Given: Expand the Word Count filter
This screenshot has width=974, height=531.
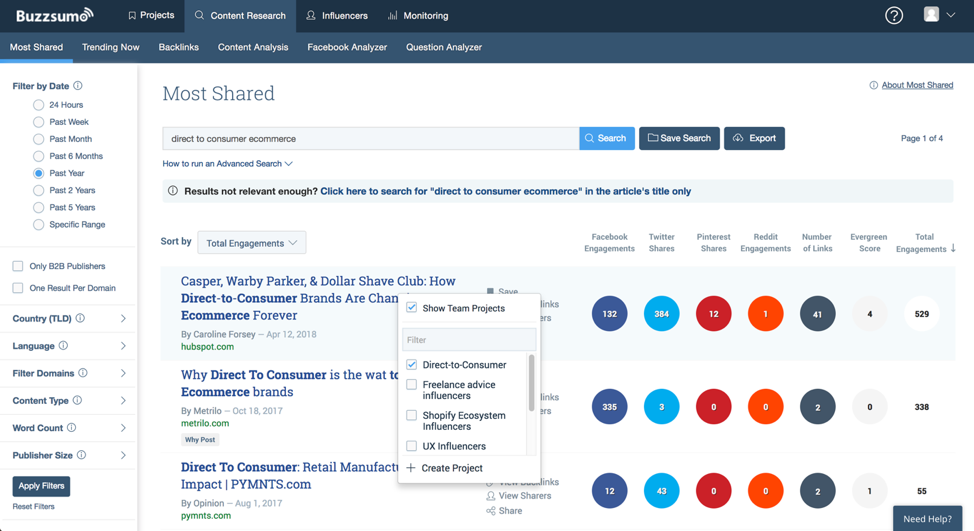Looking at the screenshot, I should 123,427.
